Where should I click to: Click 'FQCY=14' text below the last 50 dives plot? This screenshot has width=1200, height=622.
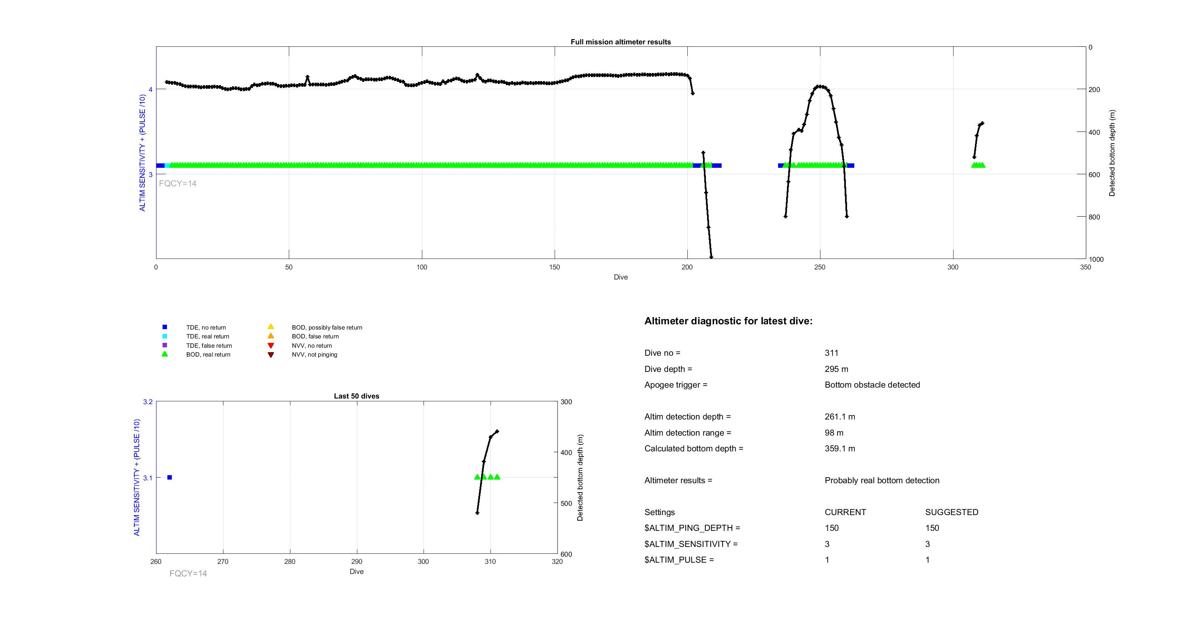(188, 573)
